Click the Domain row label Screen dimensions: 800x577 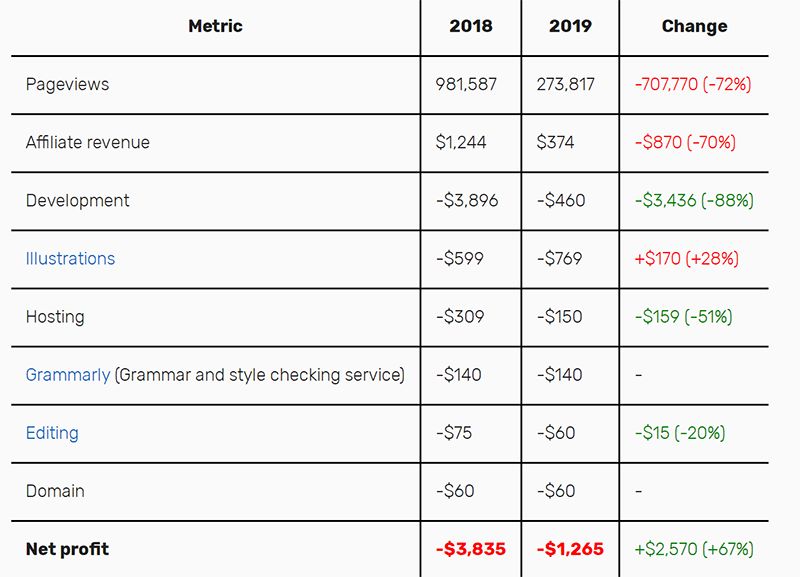[x=55, y=491]
